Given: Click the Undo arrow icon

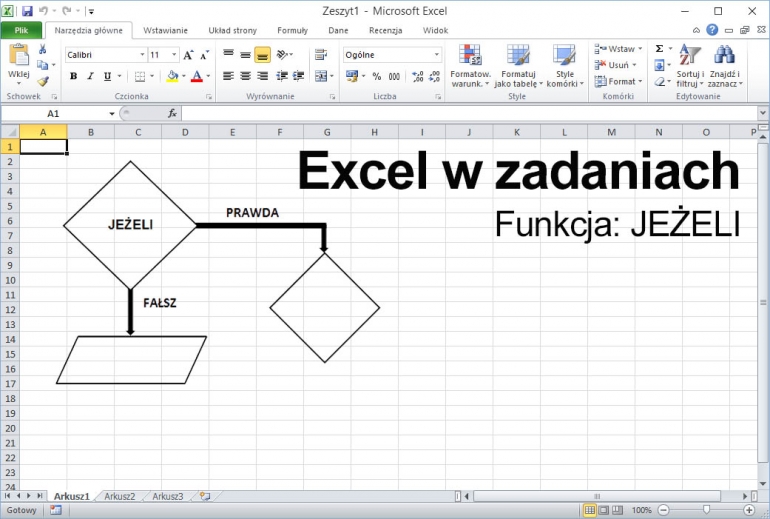Looking at the screenshot, I should point(43,10).
